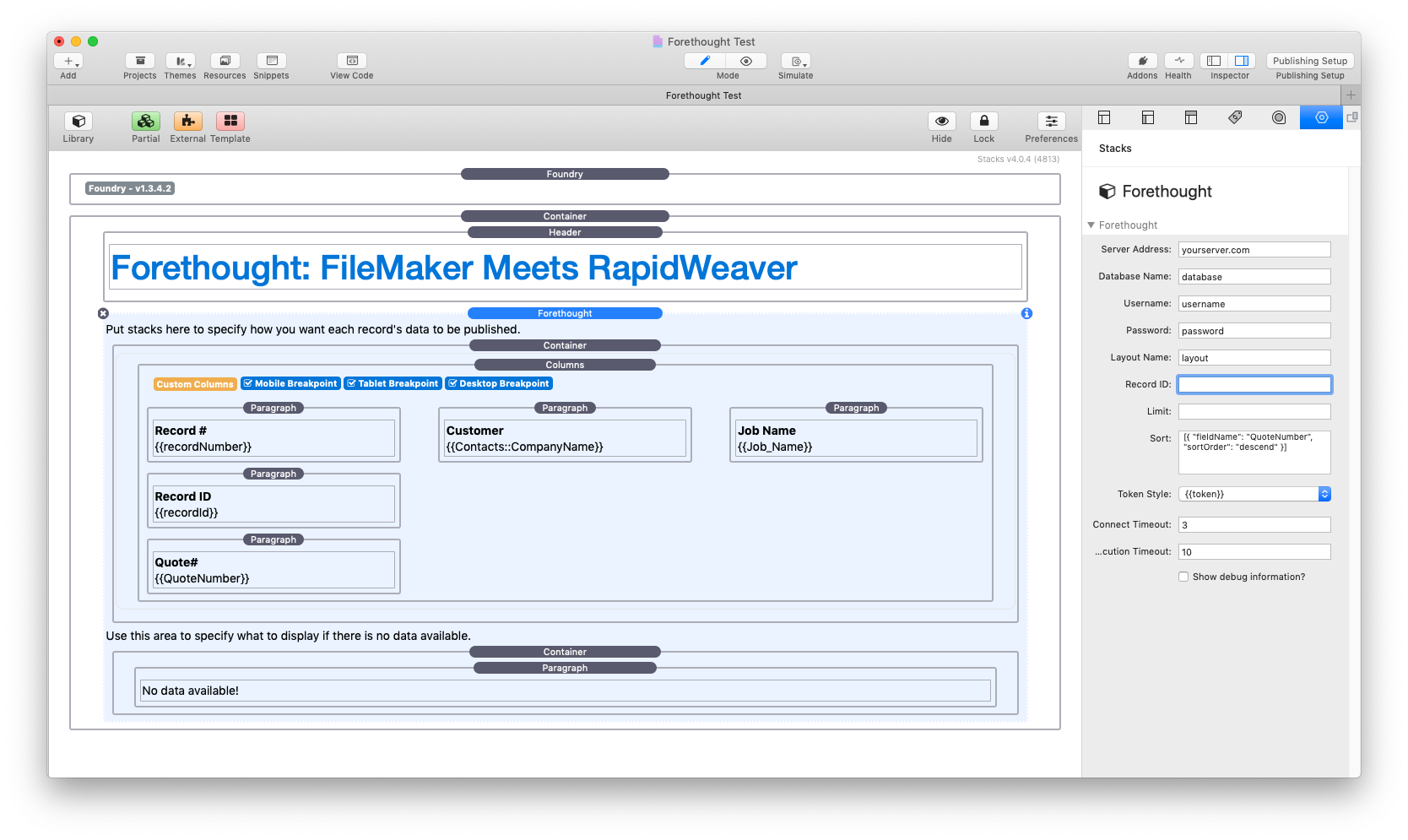
Task: Open Stacks Preferences sliders icon
Action: pyautogui.click(x=1052, y=121)
